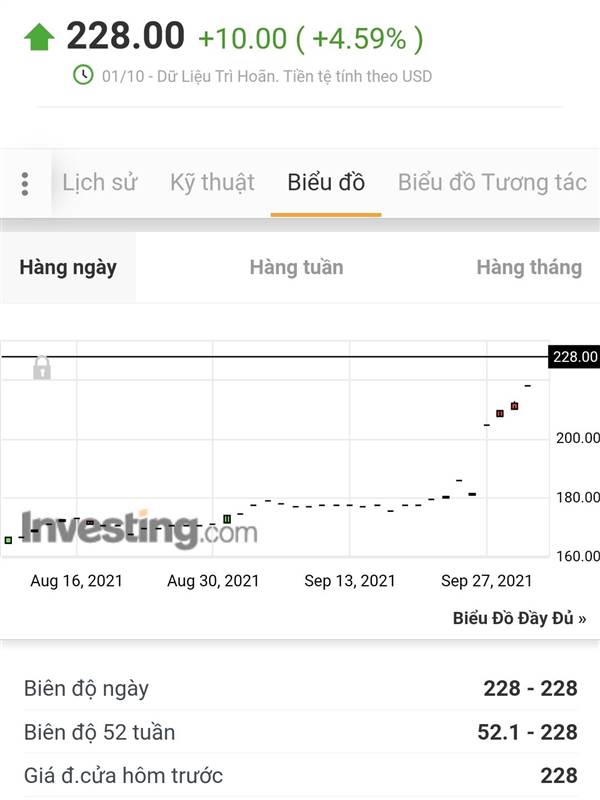
Task: Select the green candle marker near Aug 30
Action: coord(227,519)
